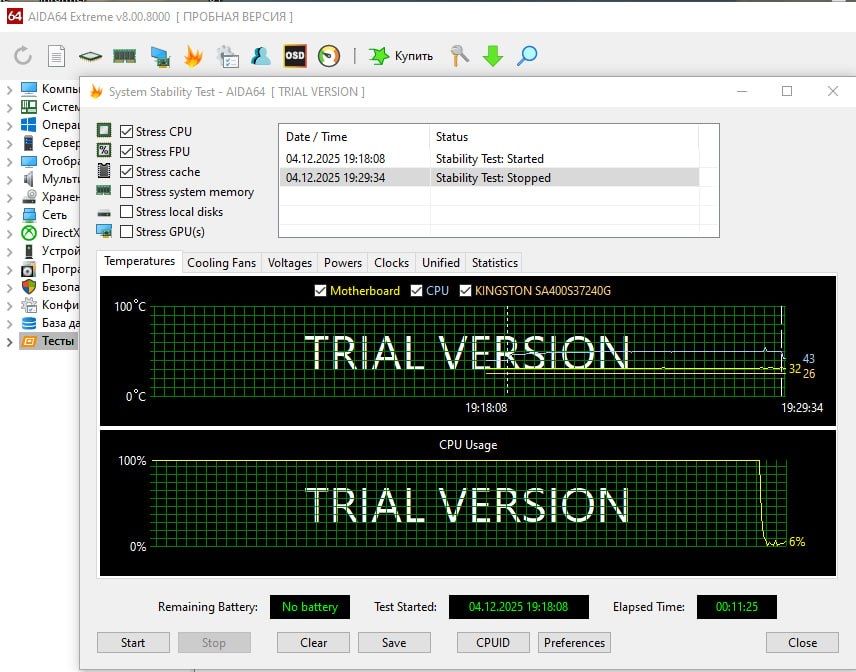The image size is (856, 672).
Task: Expand the Компьютер tree node
Action: tap(9, 89)
